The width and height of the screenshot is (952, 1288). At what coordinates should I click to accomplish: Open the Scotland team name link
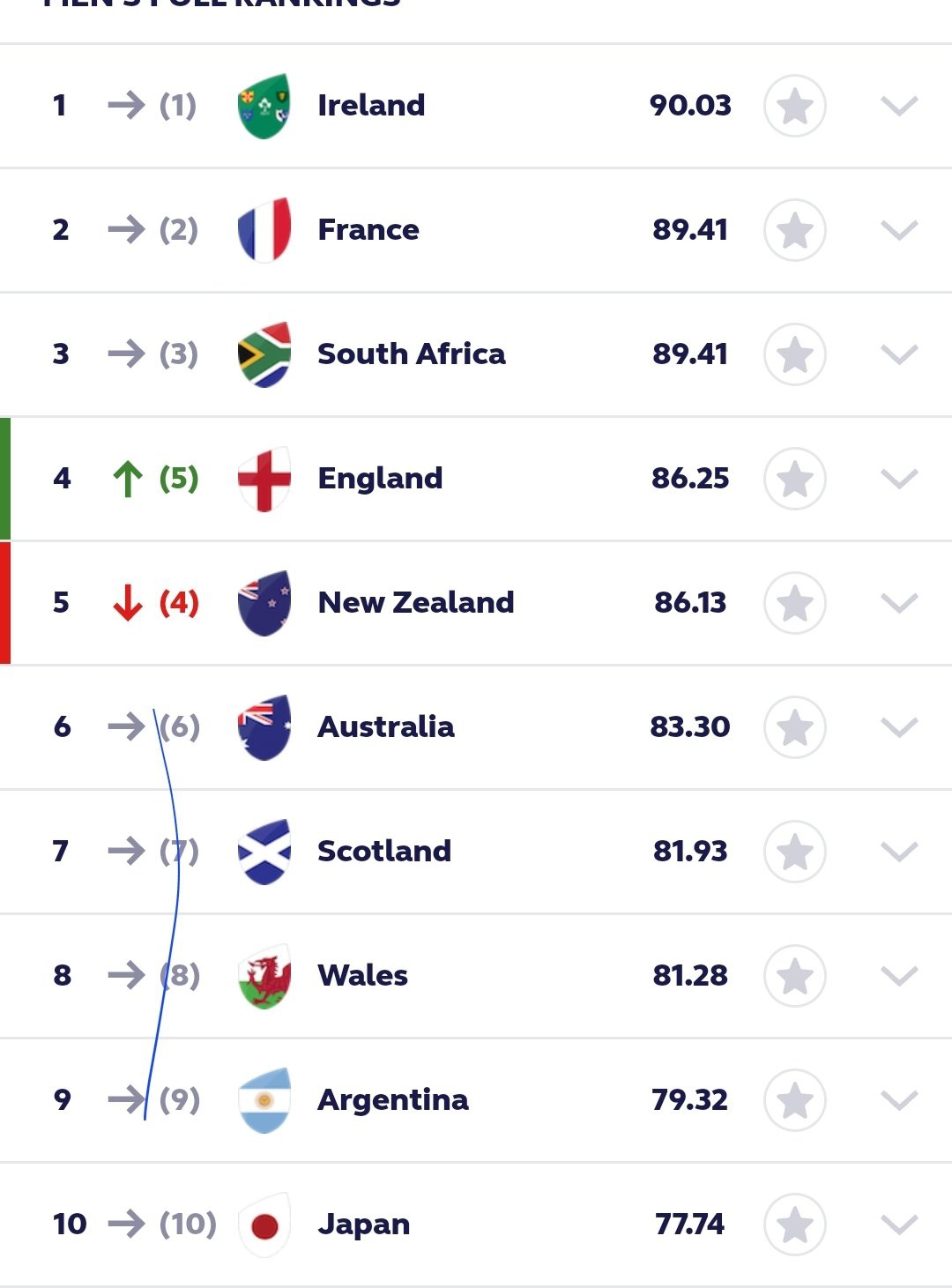384,851
